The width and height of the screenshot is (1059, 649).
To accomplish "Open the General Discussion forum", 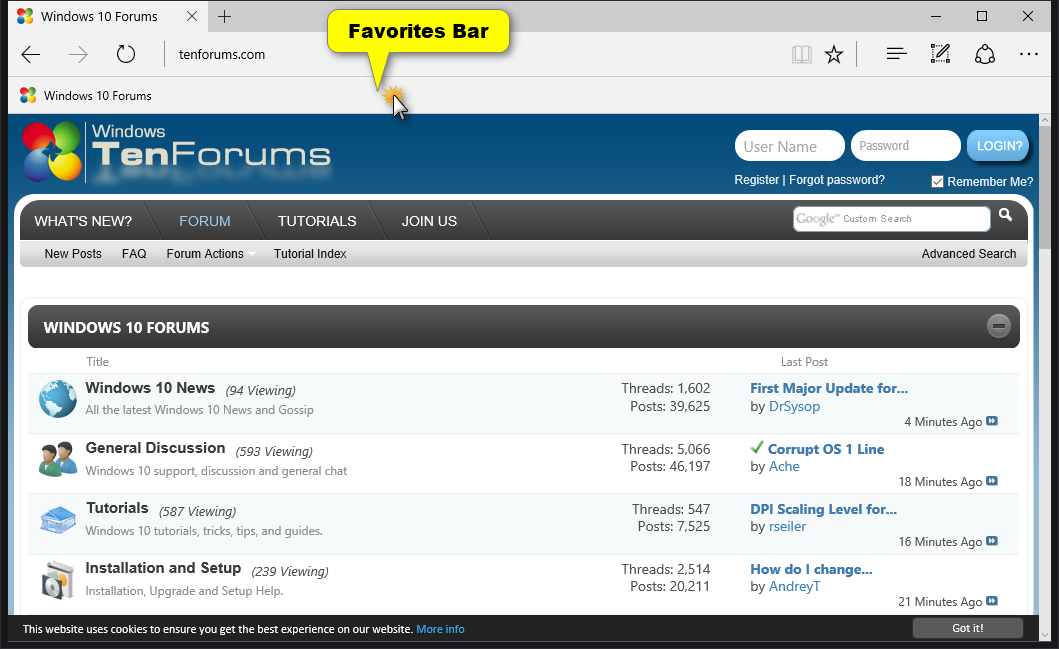I will point(155,448).
